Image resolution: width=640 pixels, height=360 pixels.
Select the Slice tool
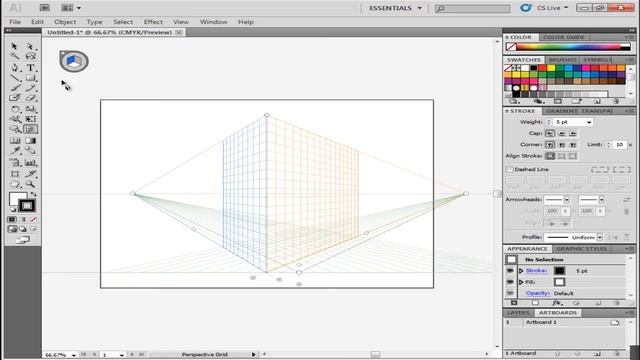[x=30, y=174]
